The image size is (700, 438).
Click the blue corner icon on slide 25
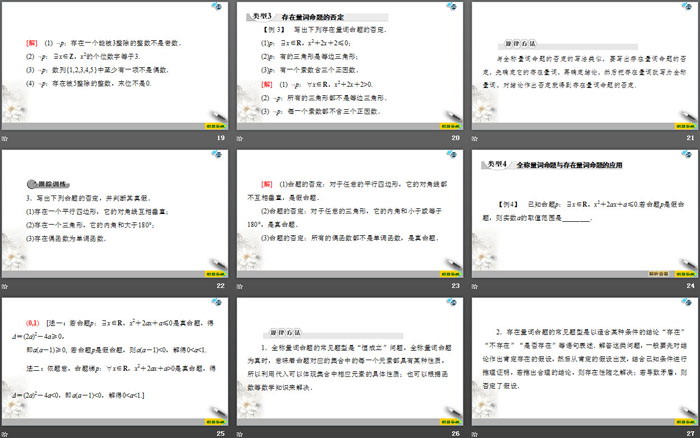click(217, 301)
